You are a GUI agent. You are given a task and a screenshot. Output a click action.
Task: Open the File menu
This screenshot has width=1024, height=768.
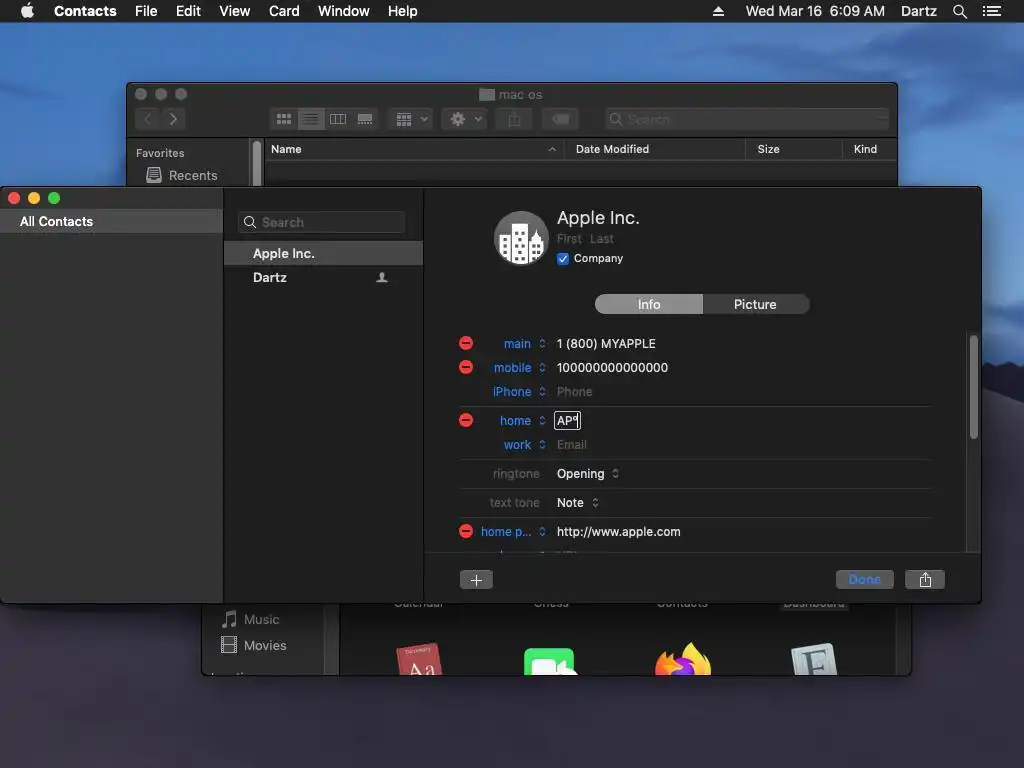click(146, 11)
